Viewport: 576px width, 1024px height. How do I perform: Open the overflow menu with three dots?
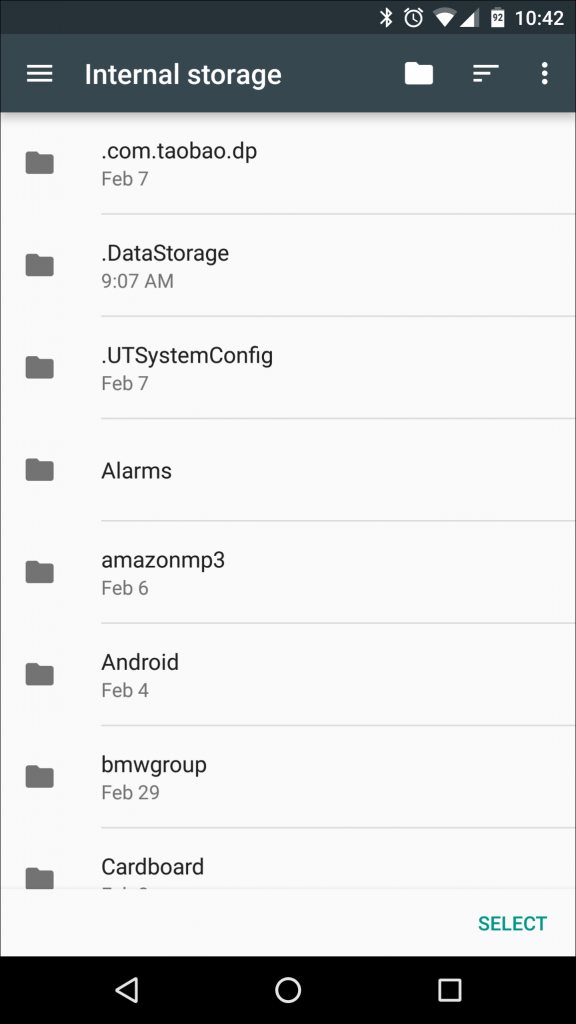tap(545, 73)
